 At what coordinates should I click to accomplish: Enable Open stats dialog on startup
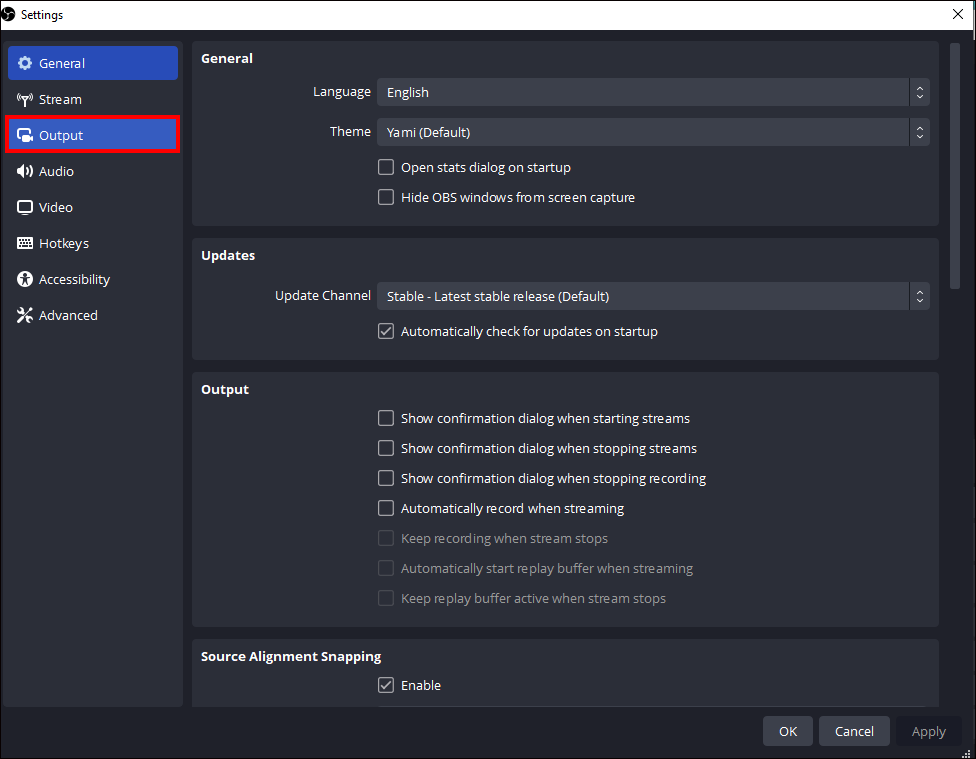tap(386, 168)
